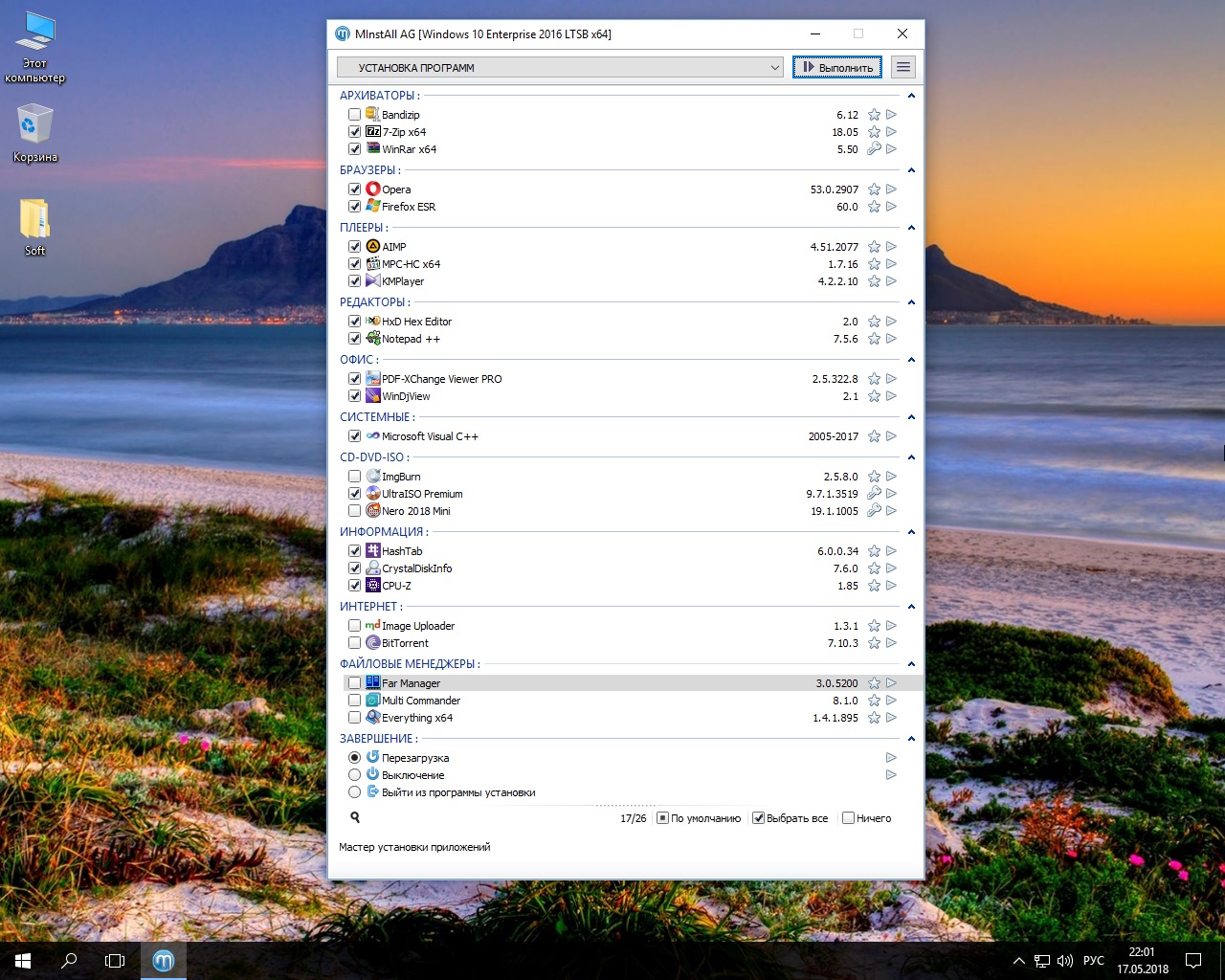Click the key icon in WinRar x64 row
This screenshot has width=1225, height=980.
coord(874,149)
